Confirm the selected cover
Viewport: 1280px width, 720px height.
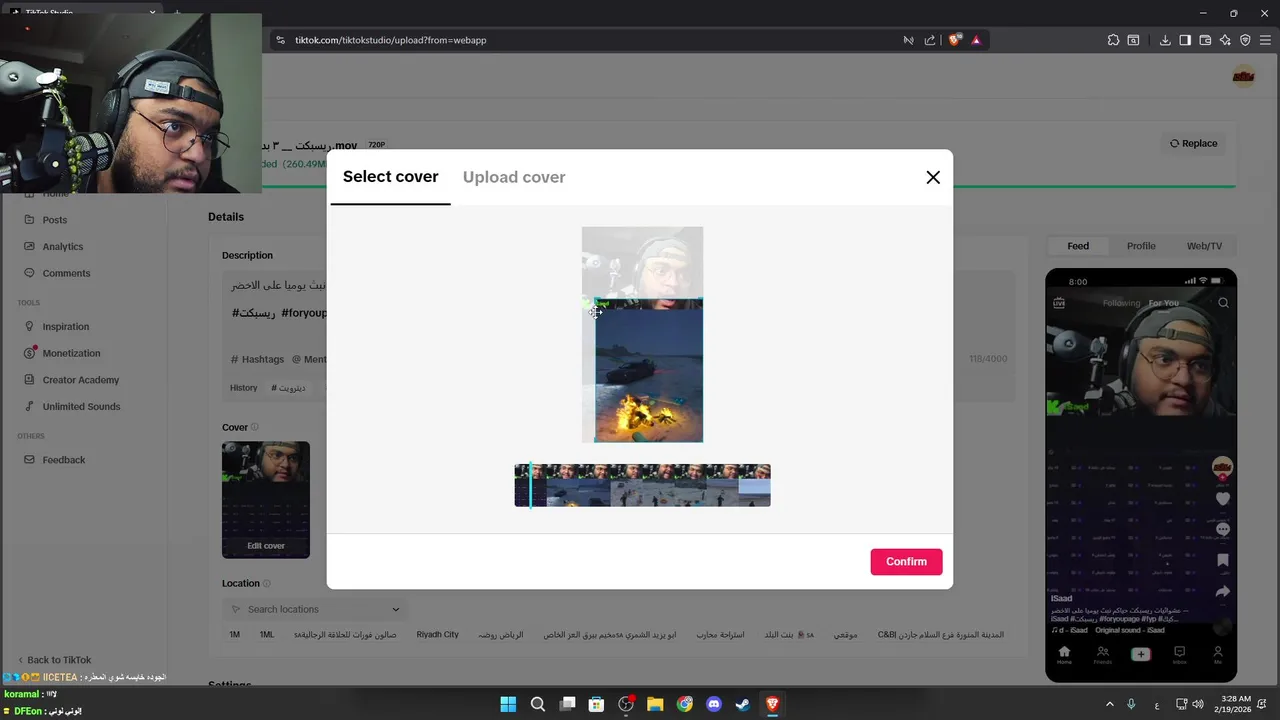tap(906, 562)
